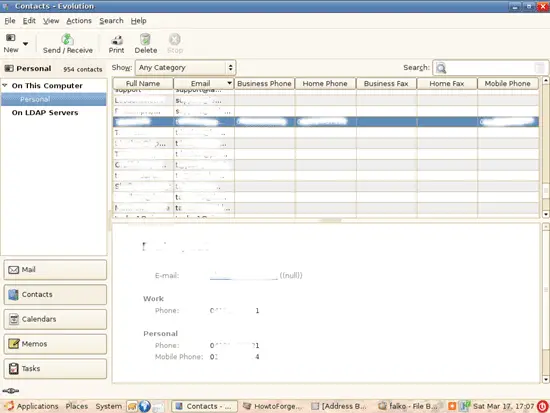550x413 pixels.
Task: Open the Search menu
Action: tap(111, 21)
